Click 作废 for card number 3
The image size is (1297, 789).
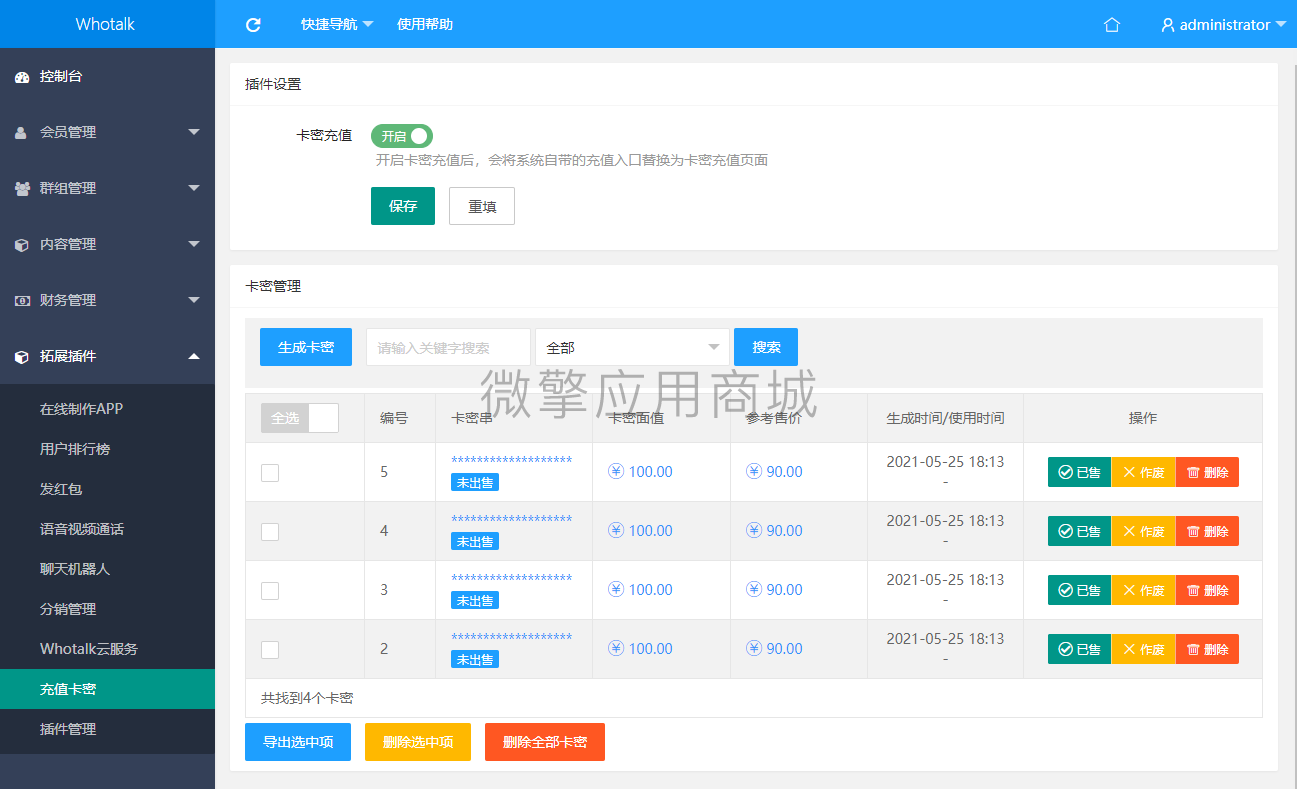(x=1143, y=590)
